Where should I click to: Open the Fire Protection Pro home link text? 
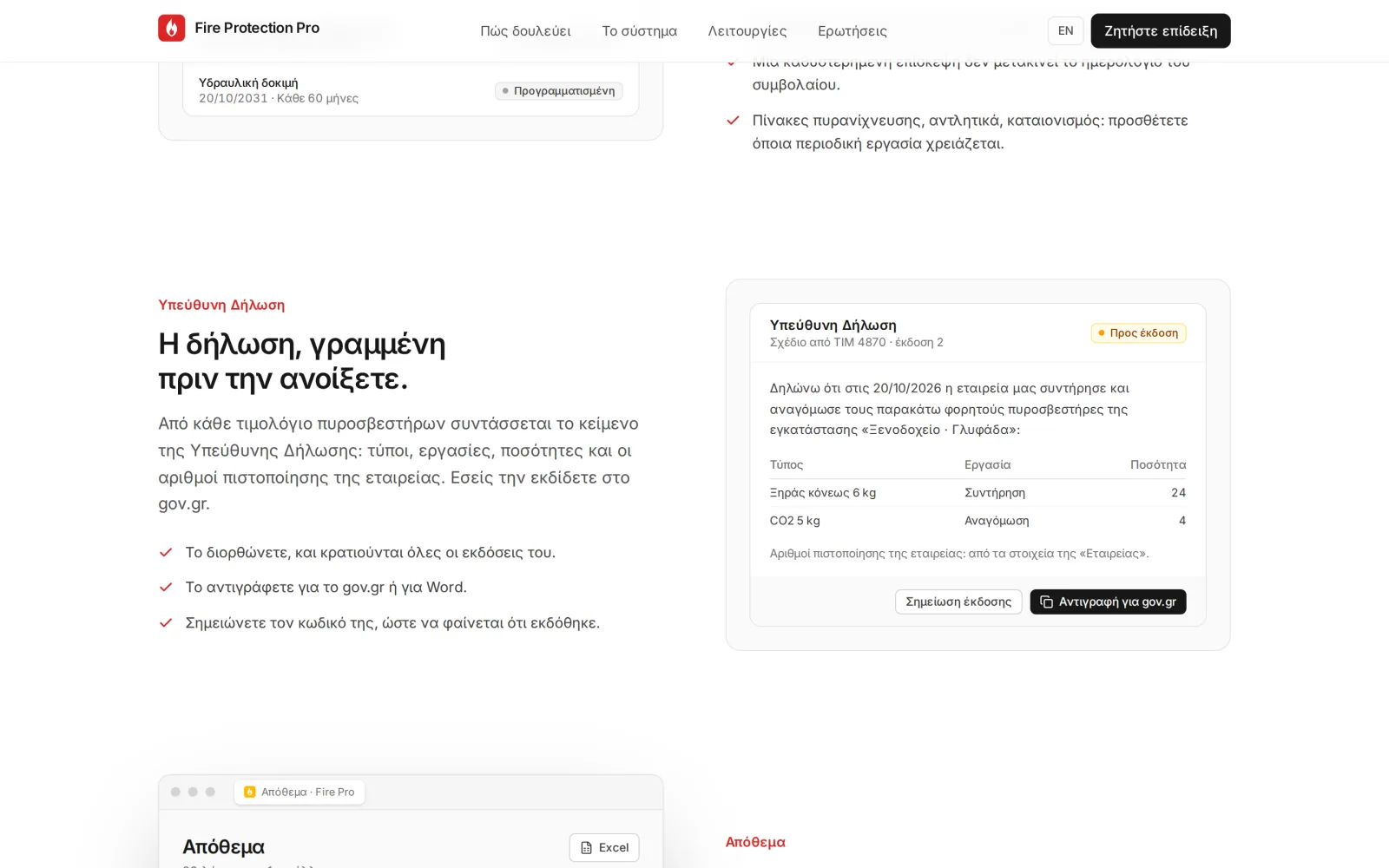coord(257,28)
